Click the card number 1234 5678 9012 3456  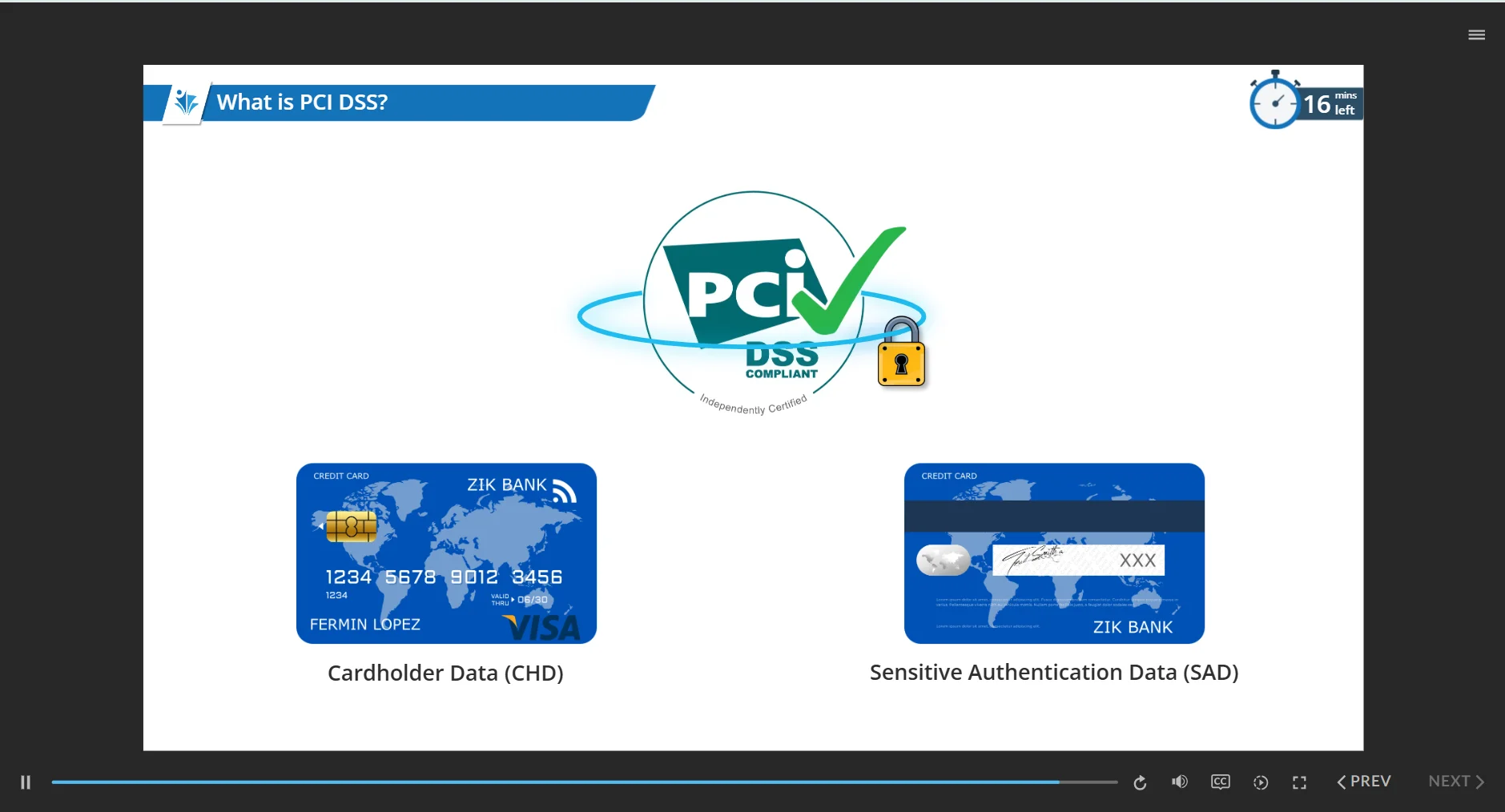click(444, 577)
